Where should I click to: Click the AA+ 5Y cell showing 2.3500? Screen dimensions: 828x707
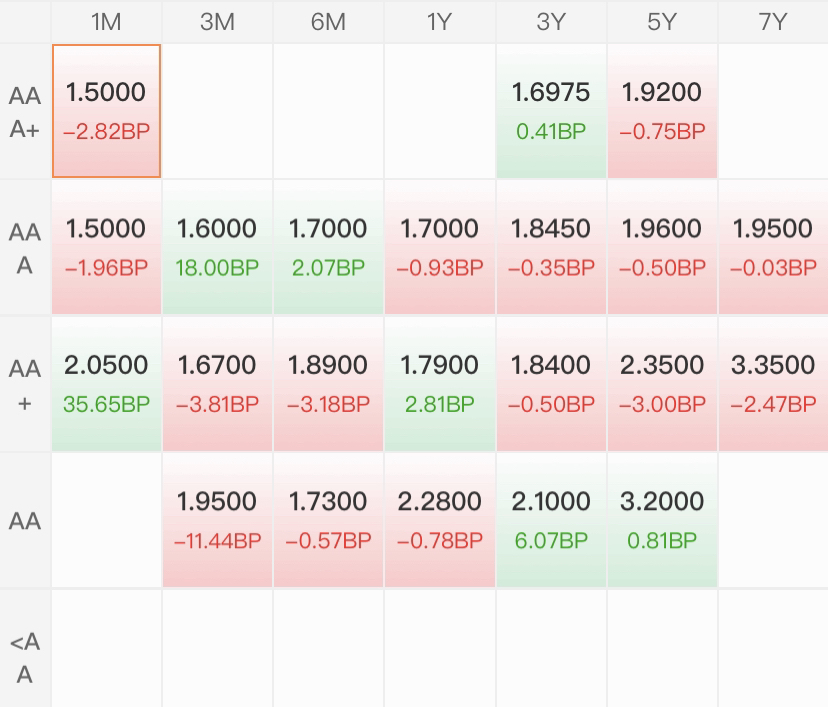[662, 384]
